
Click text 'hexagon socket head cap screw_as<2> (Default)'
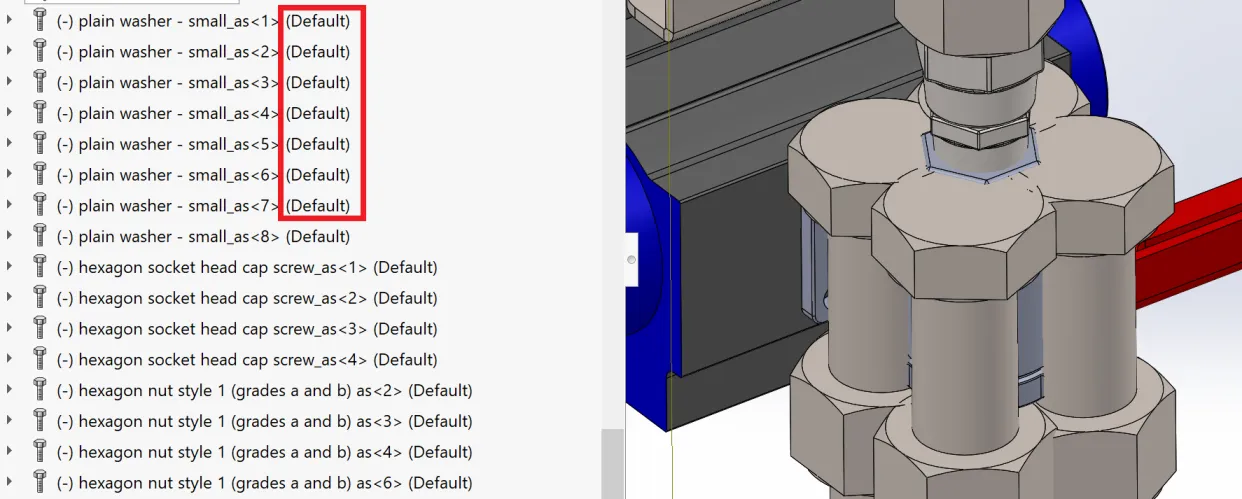coord(258,298)
